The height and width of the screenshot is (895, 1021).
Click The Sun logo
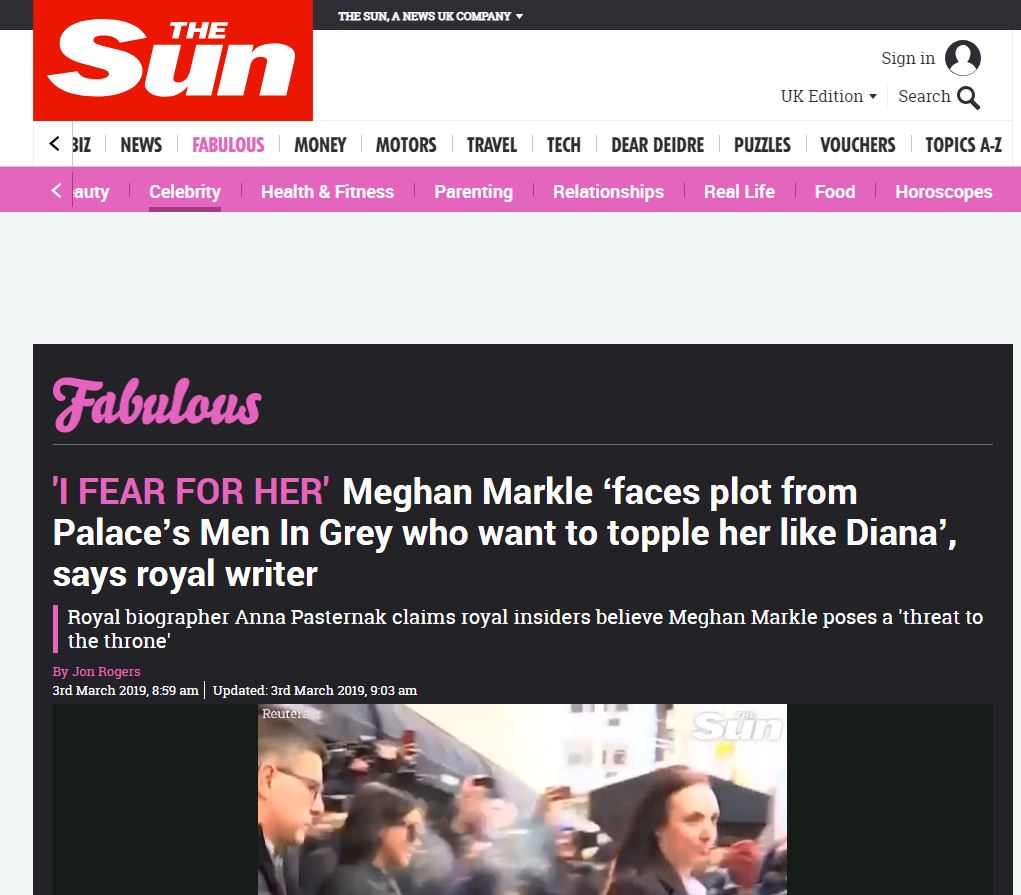(173, 60)
